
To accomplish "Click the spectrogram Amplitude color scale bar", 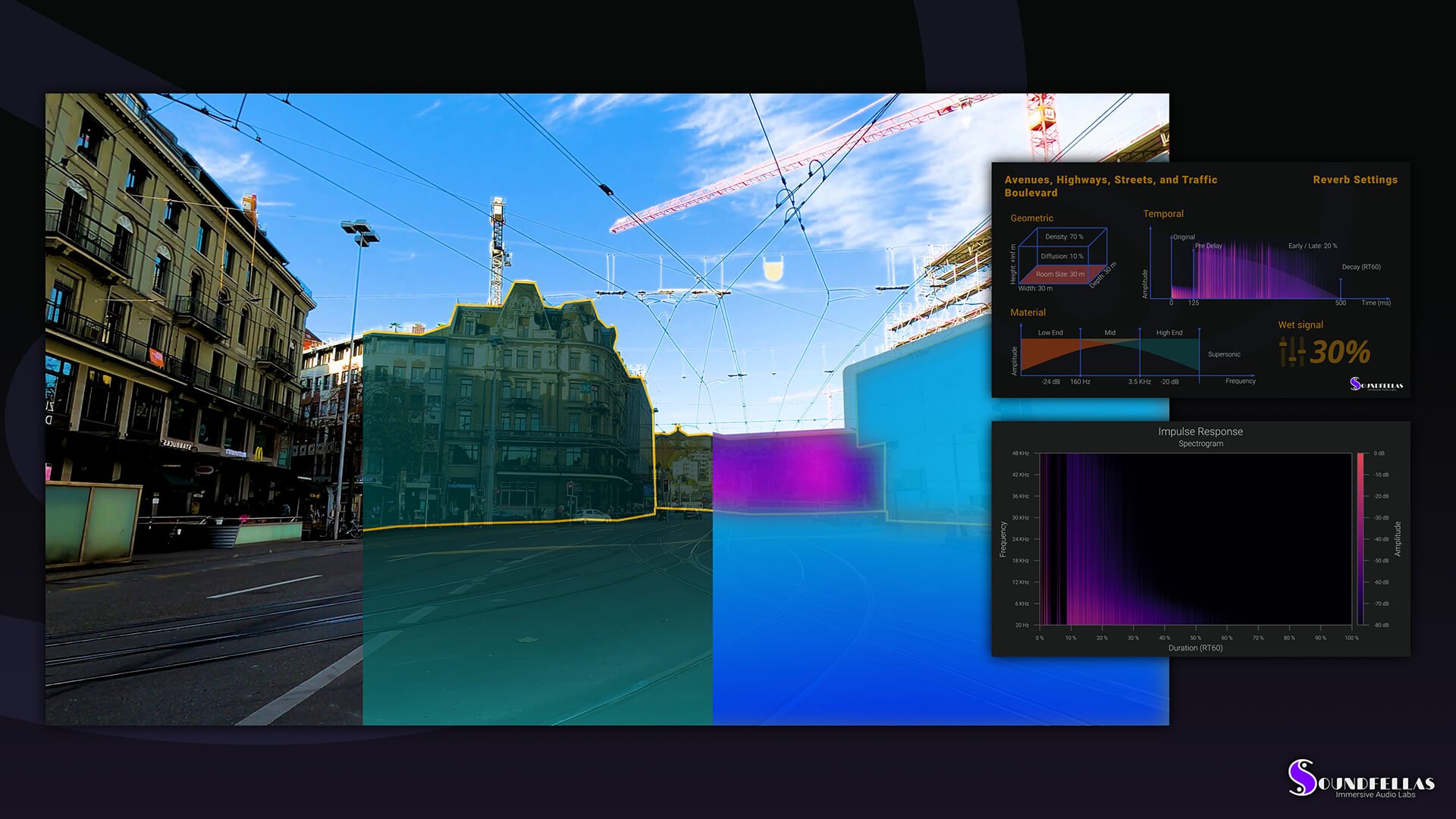I will 1360,538.
